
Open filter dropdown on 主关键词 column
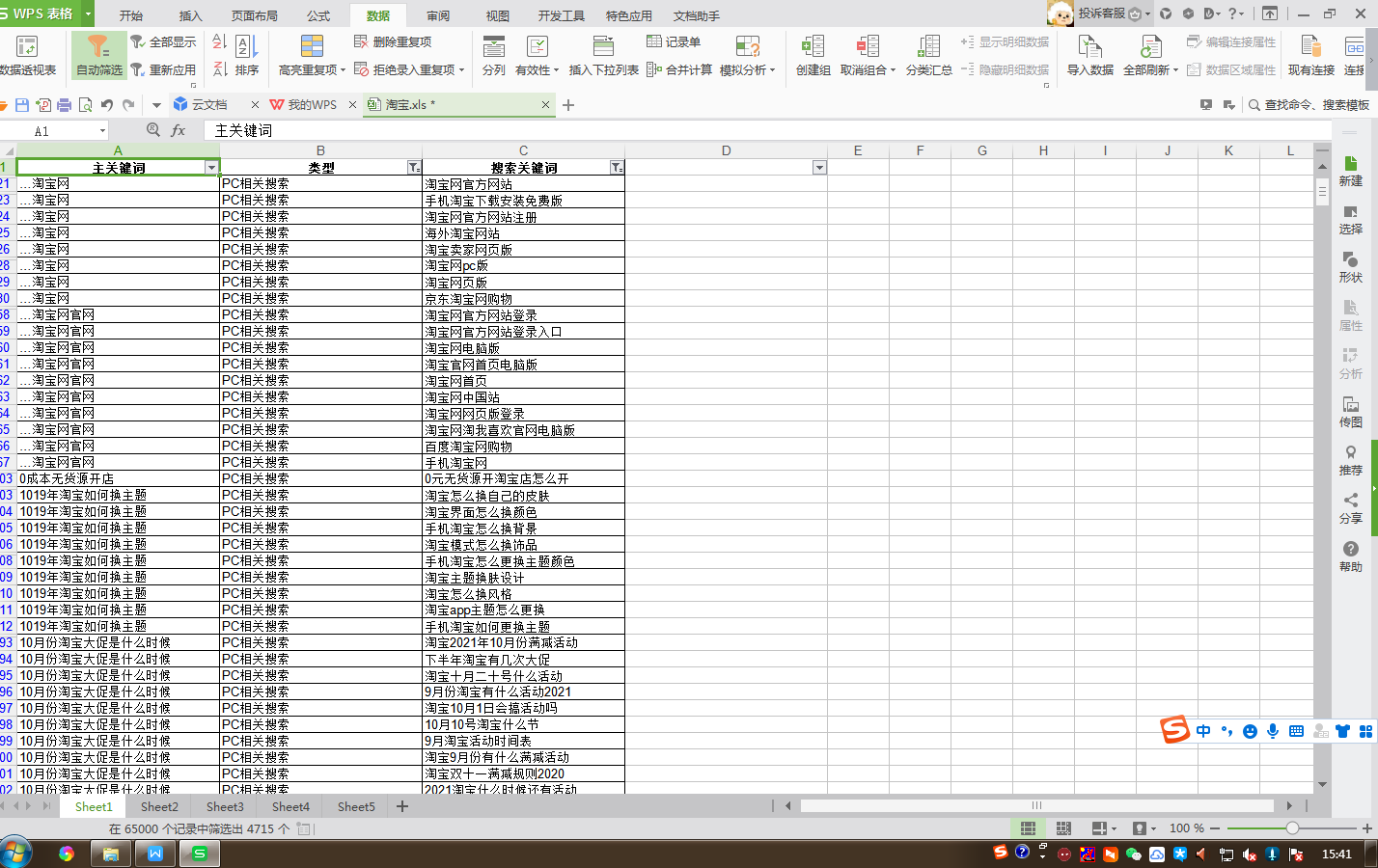[x=211, y=168]
